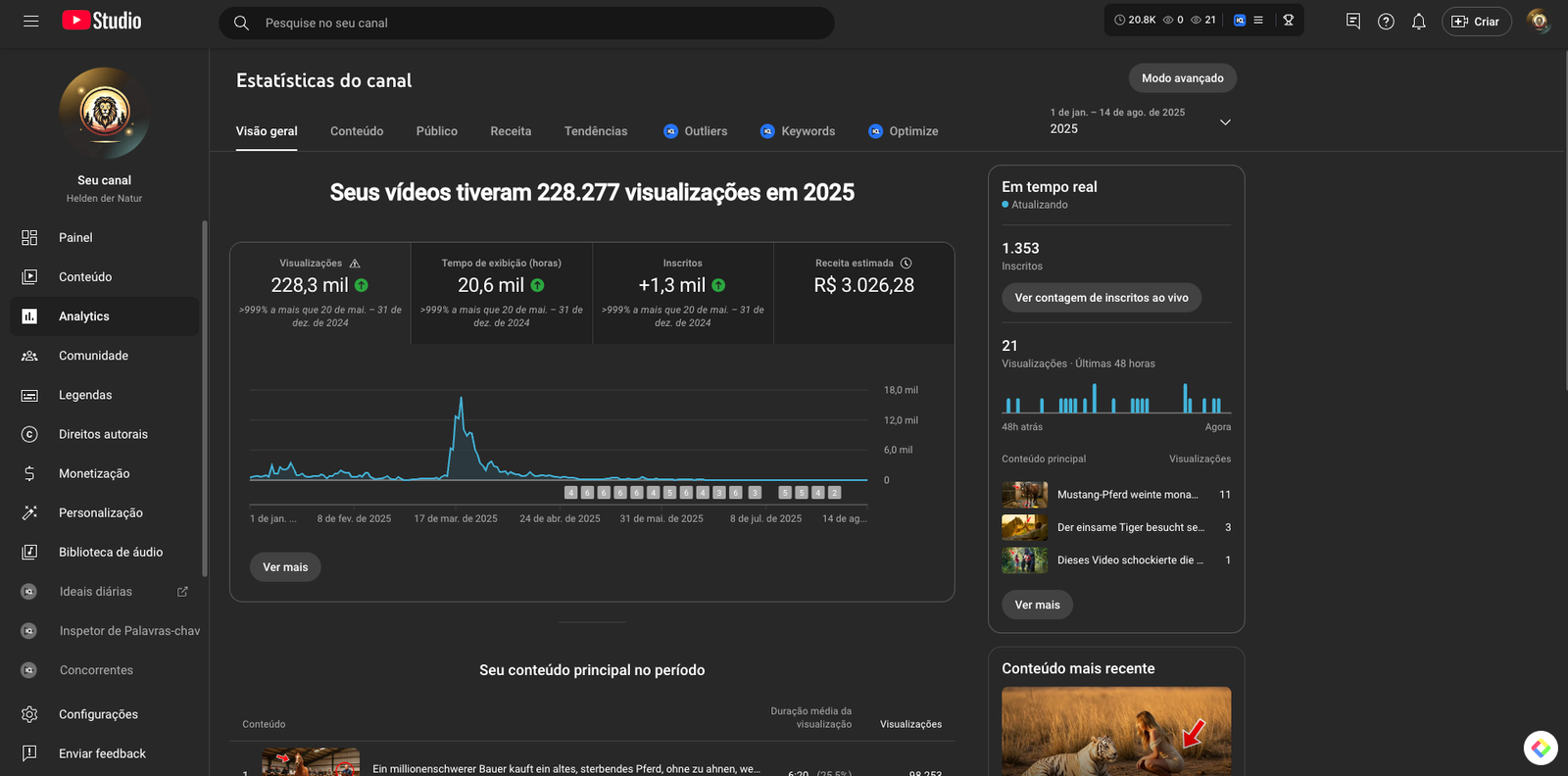Click Ver mais below the views chart
Screen dimensions: 1568x776
pos(285,567)
